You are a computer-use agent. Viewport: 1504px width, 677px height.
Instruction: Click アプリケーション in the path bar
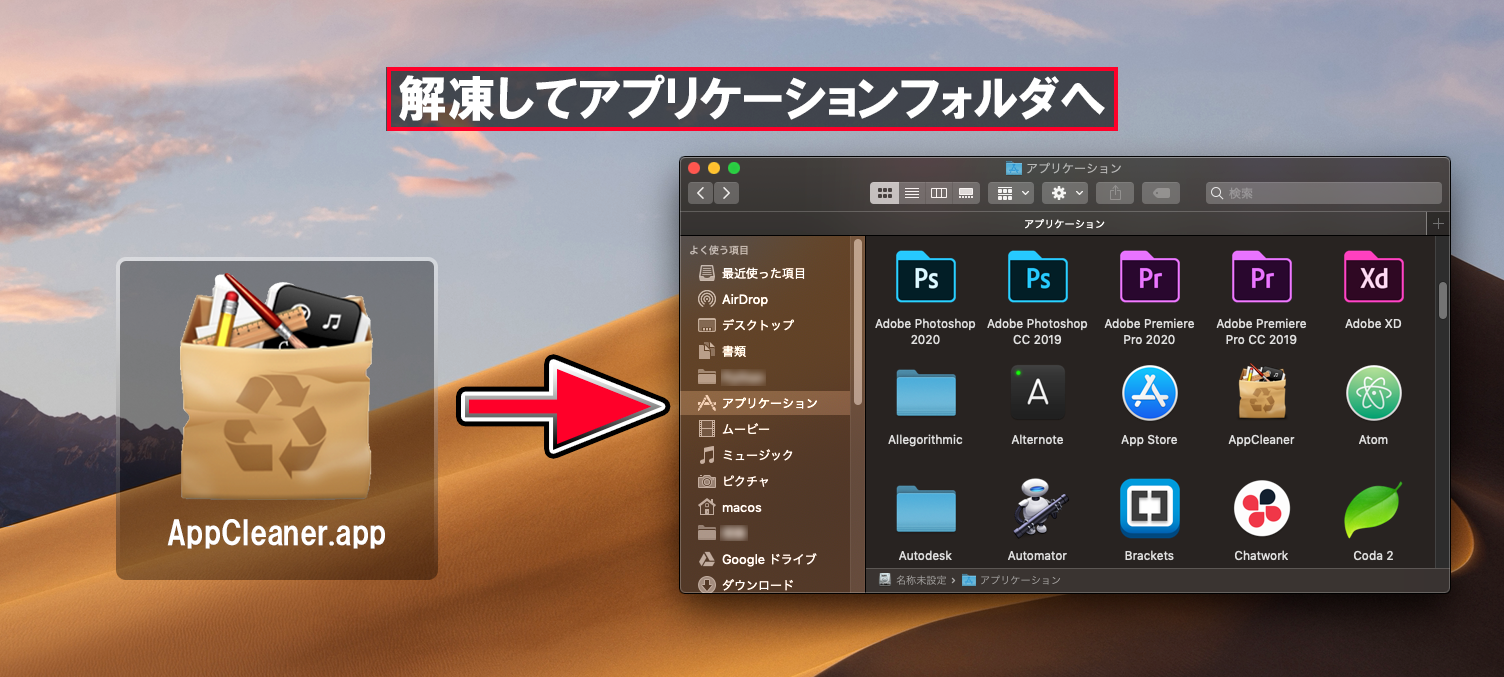(1011, 580)
